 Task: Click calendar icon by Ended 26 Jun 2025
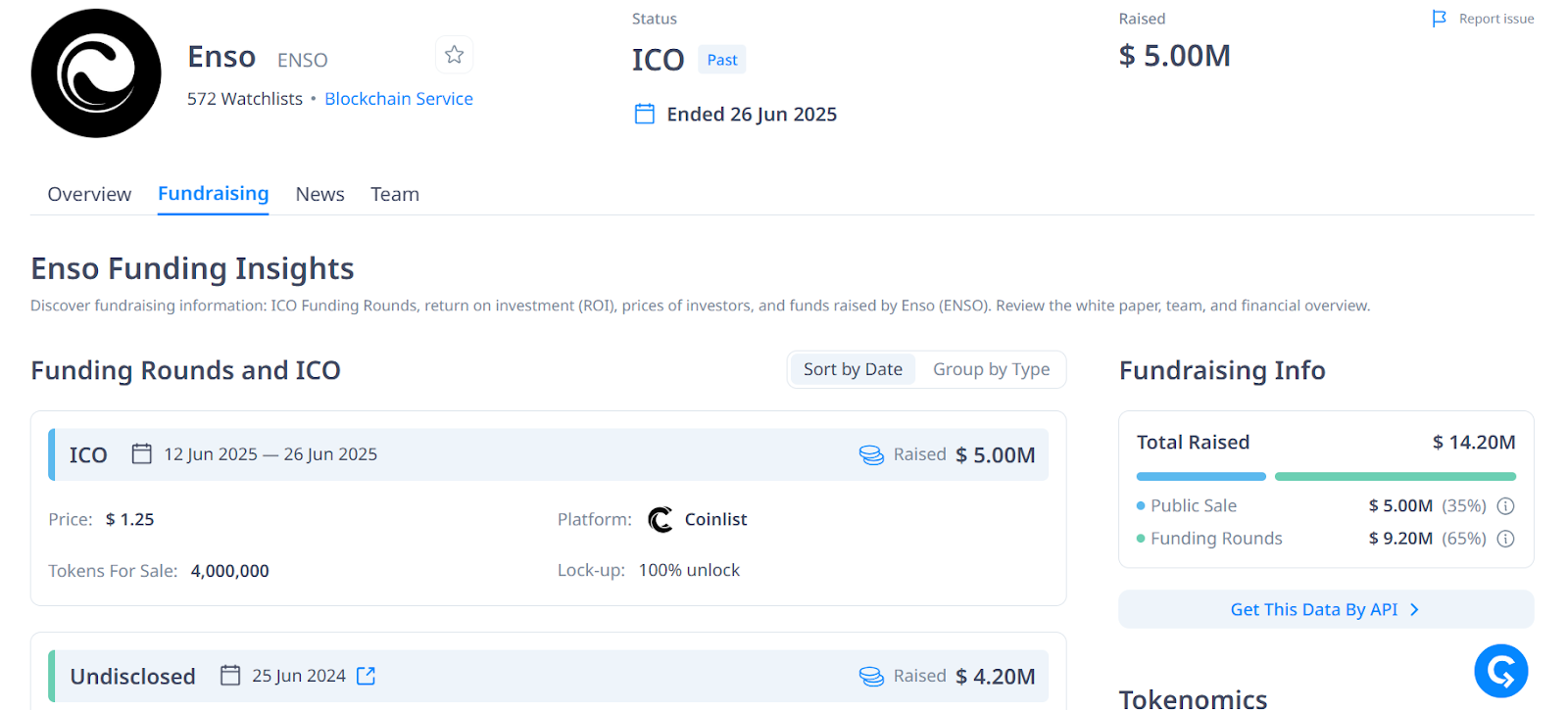(x=645, y=115)
